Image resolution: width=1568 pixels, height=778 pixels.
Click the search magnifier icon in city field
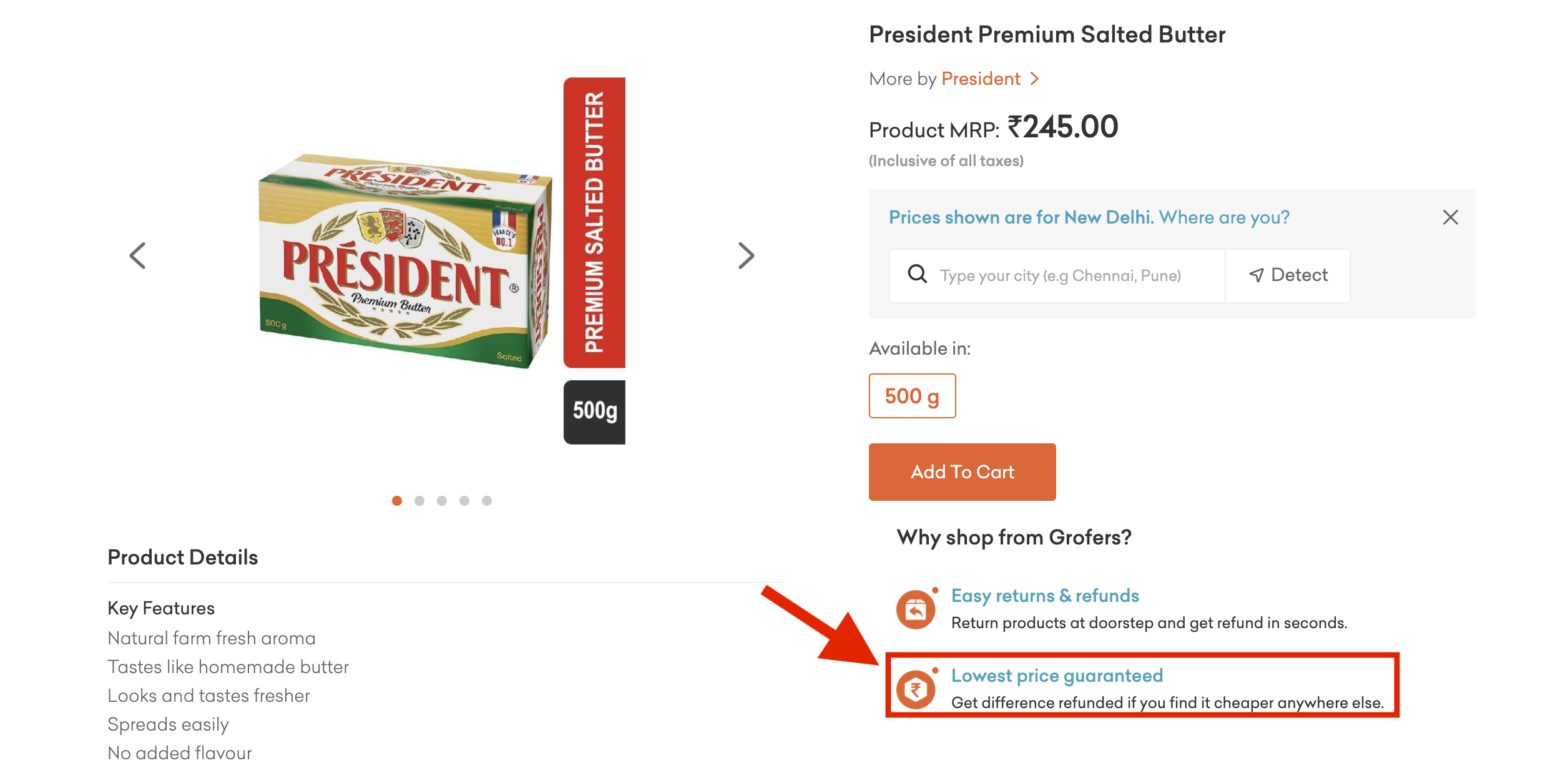tap(917, 274)
